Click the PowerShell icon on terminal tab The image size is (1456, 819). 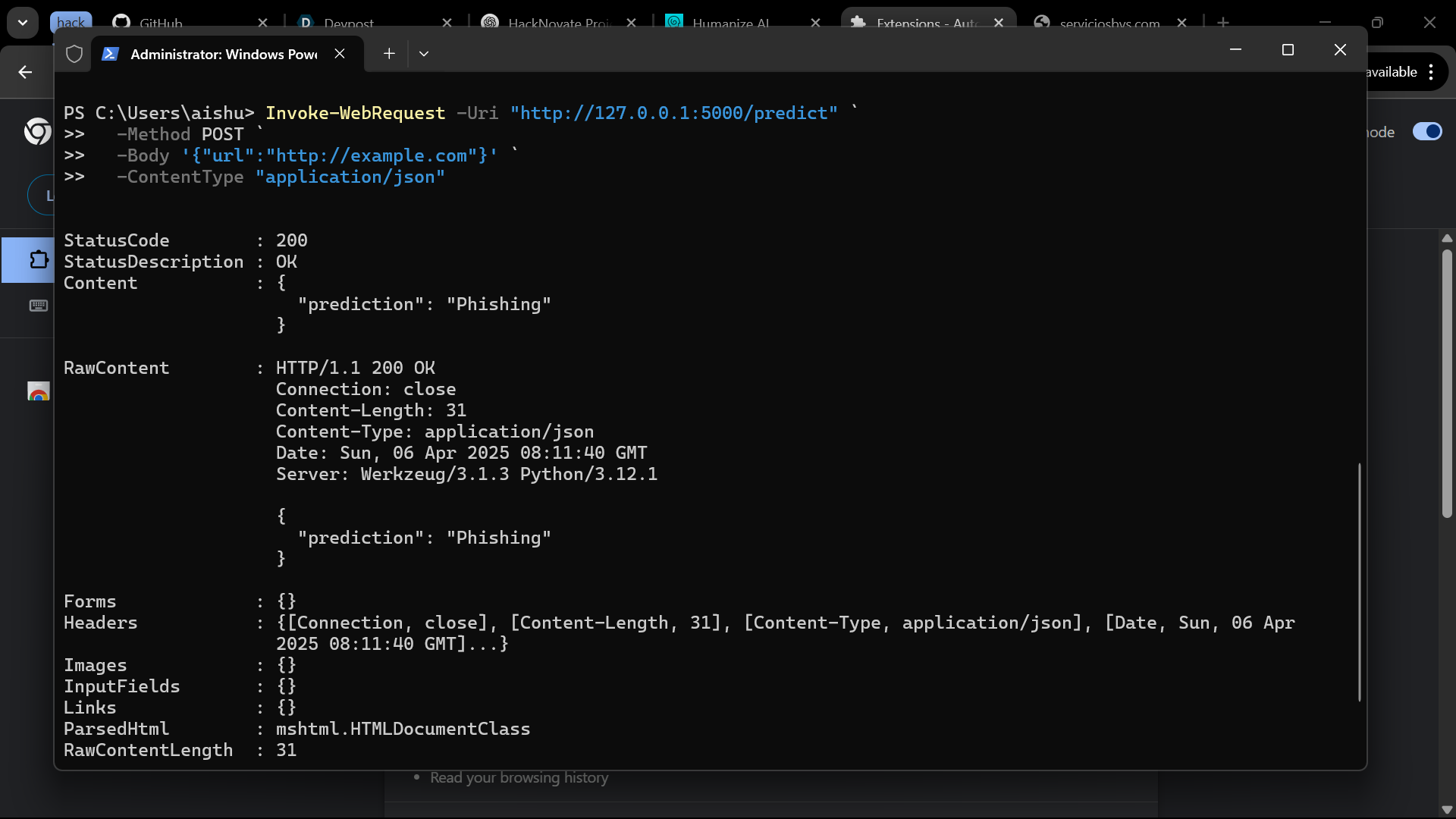(x=110, y=54)
